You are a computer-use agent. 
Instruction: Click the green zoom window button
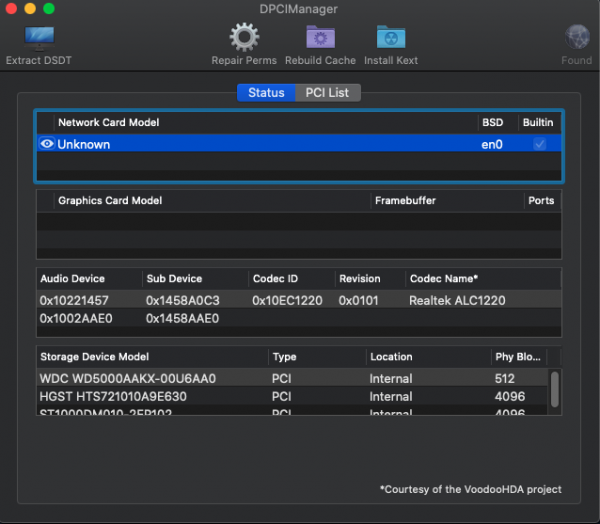pos(49,8)
